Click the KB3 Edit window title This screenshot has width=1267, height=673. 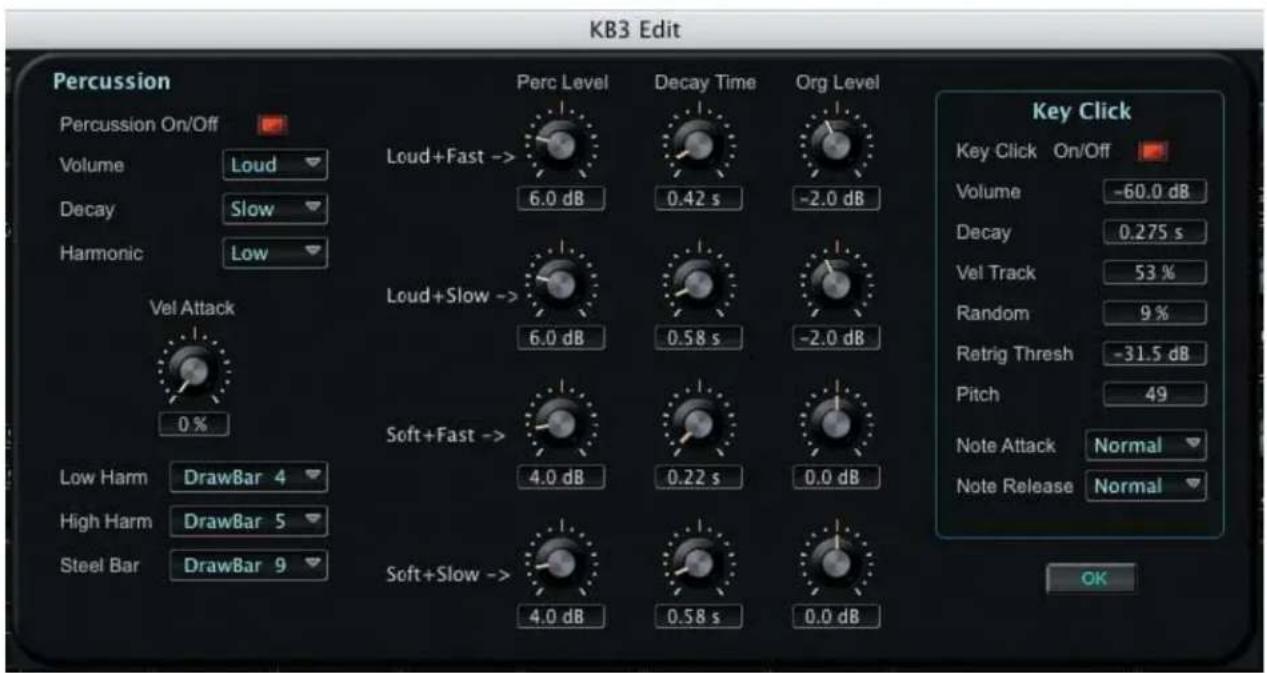pyautogui.click(x=634, y=29)
